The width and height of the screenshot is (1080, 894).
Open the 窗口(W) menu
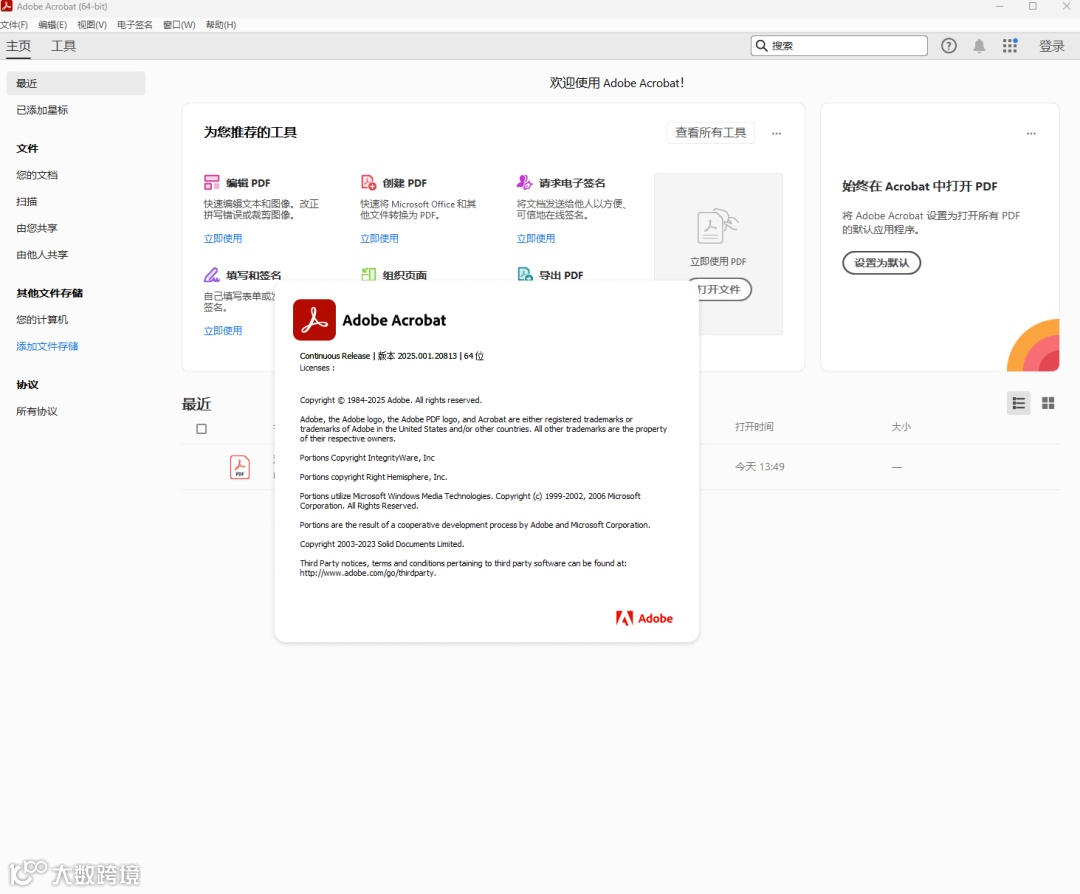[x=179, y=25]
